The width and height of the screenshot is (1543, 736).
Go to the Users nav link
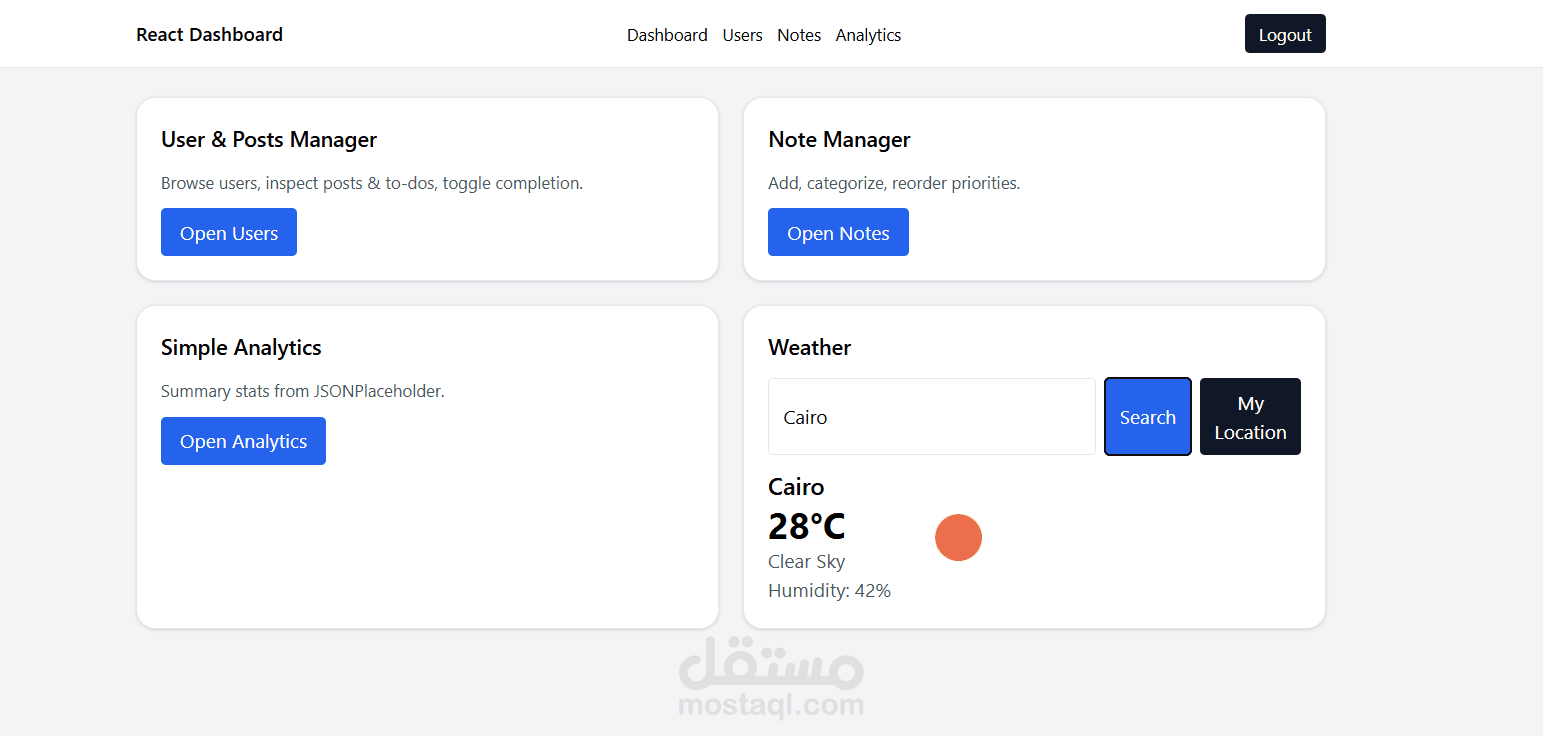pyautogui.click(x=742, y=35)
